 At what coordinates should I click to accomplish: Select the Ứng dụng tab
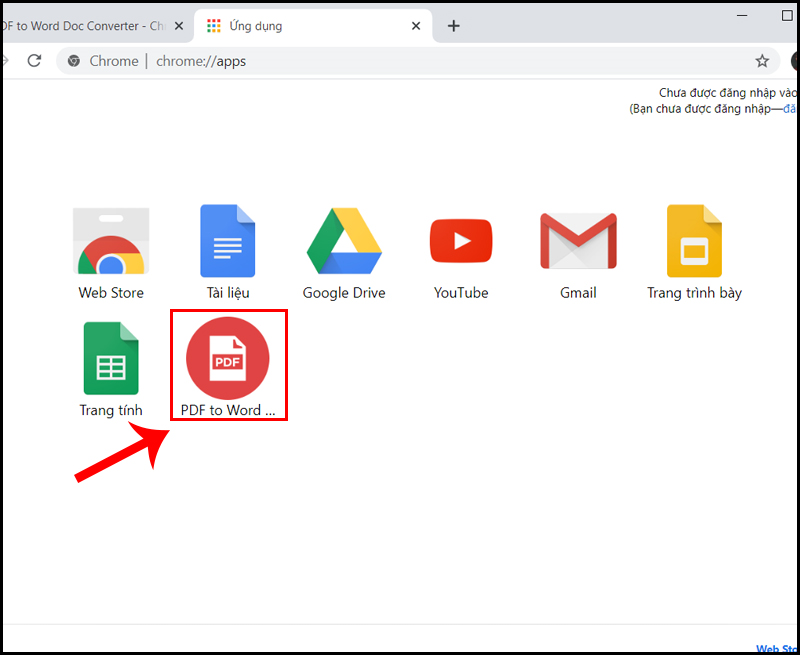click(x=300, y=26)
